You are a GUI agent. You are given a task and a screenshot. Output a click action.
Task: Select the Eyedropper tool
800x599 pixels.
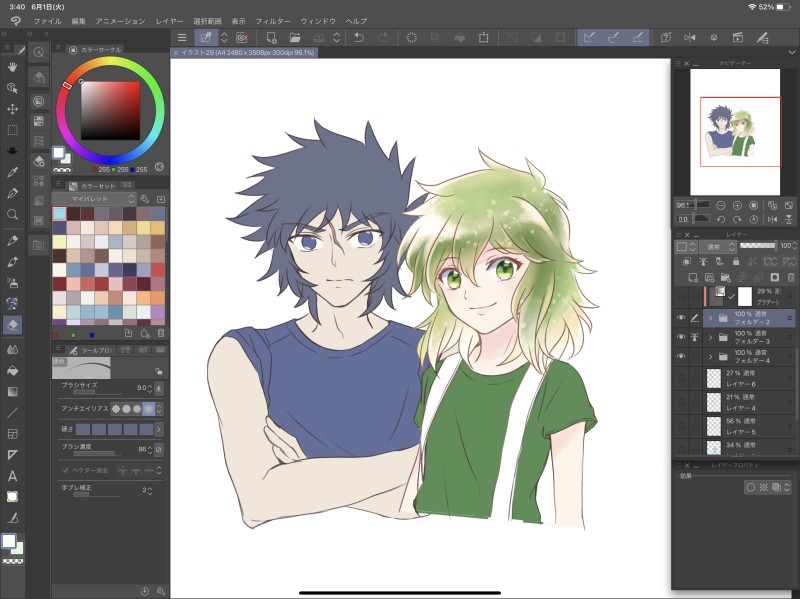12,172
